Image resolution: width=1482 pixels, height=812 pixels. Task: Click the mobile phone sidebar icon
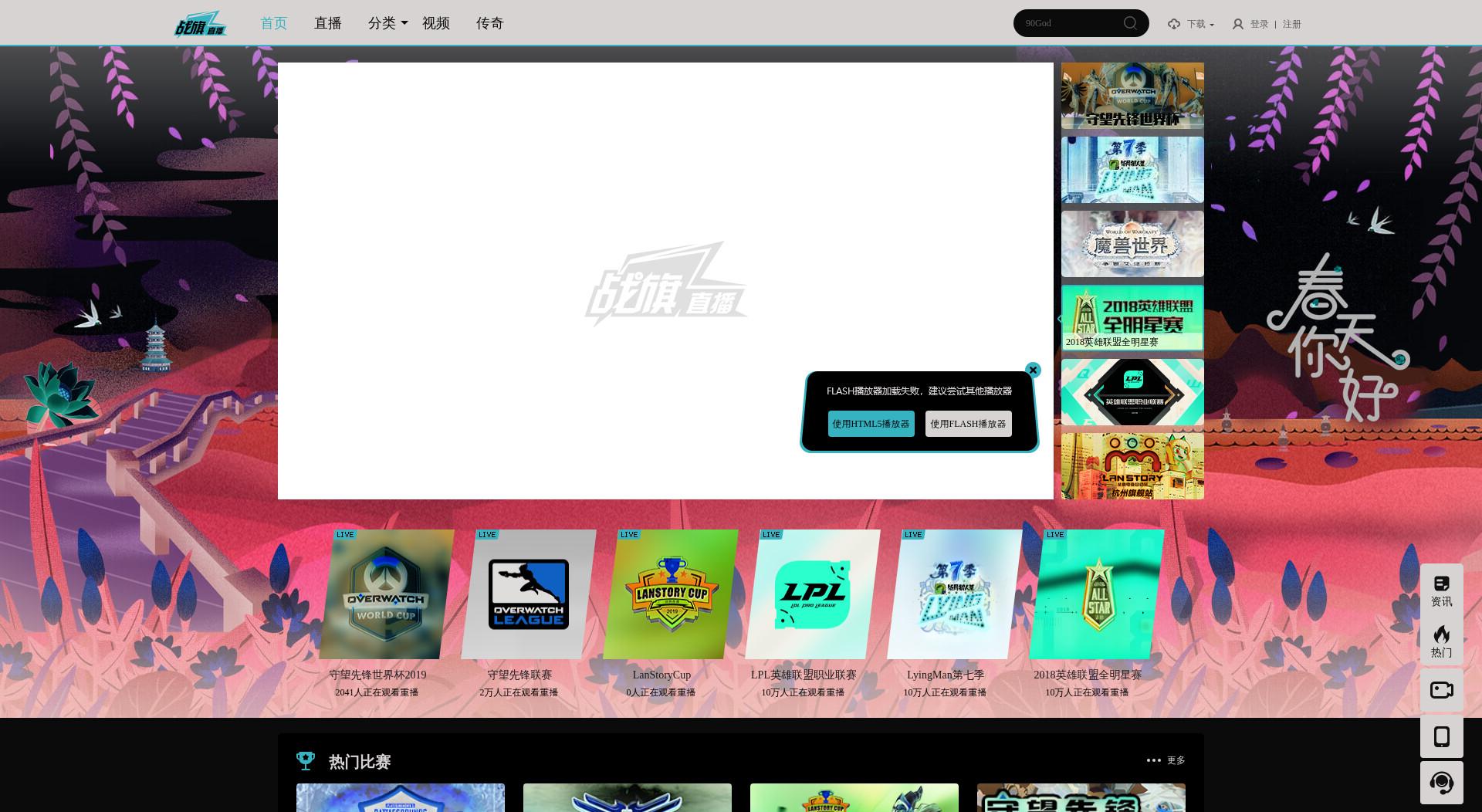coord(1441,736)
